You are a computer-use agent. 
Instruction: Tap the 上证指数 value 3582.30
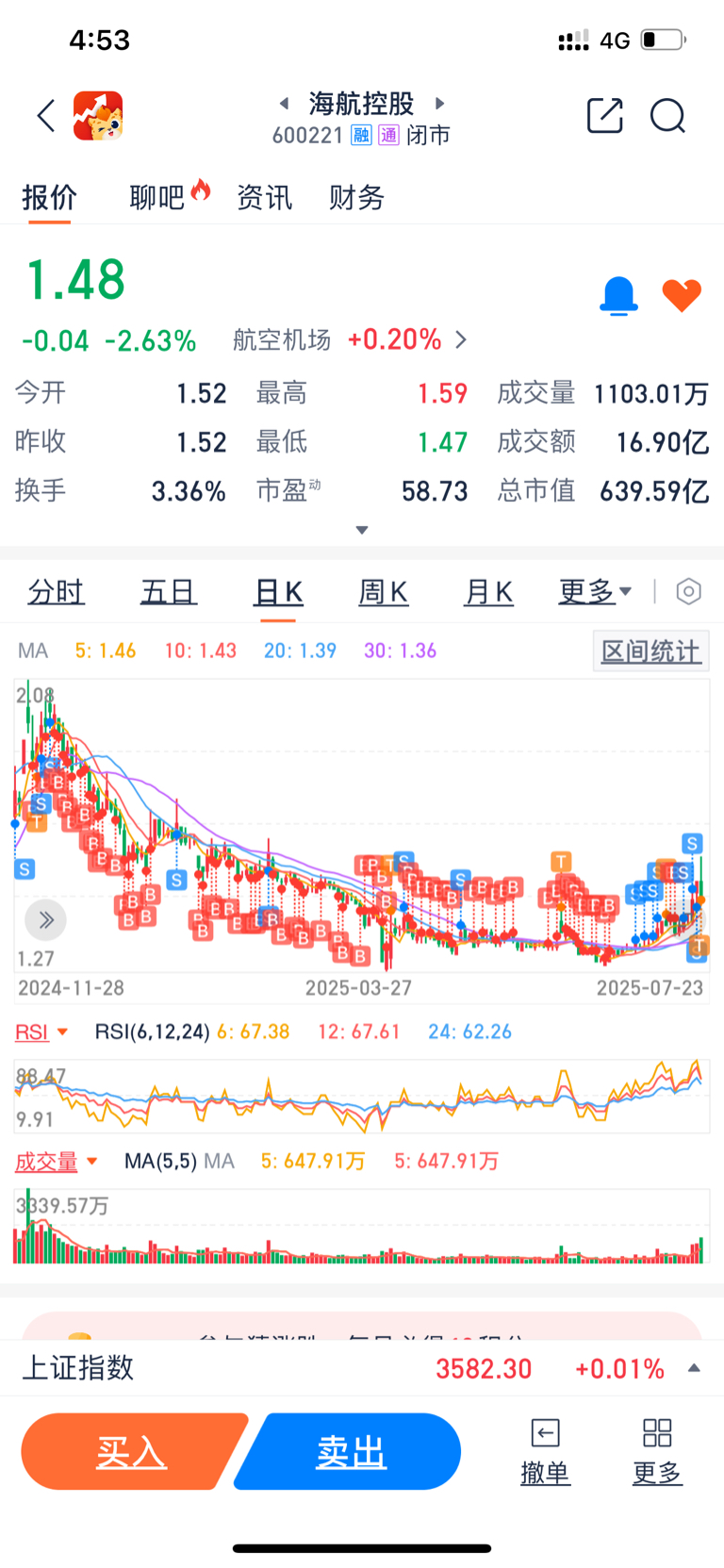(484, 1368)
